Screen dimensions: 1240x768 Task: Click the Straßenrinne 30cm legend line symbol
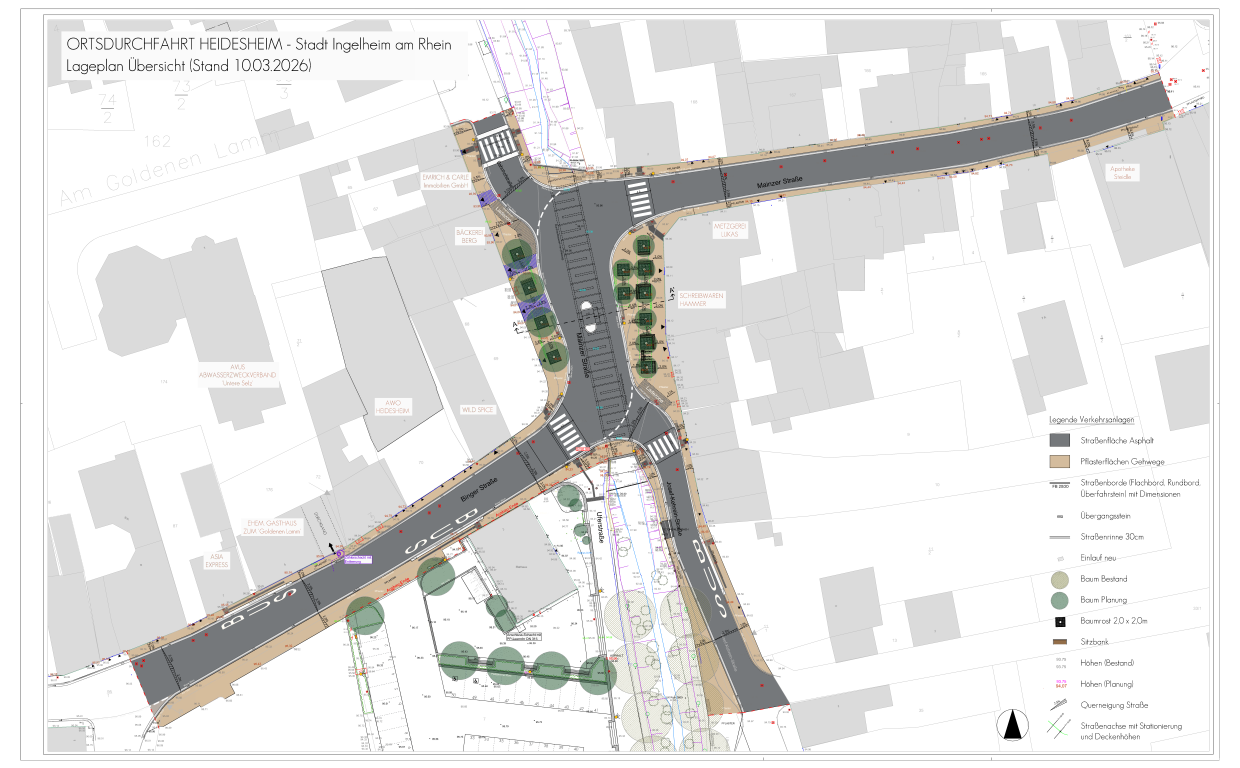click(1059, 537)
